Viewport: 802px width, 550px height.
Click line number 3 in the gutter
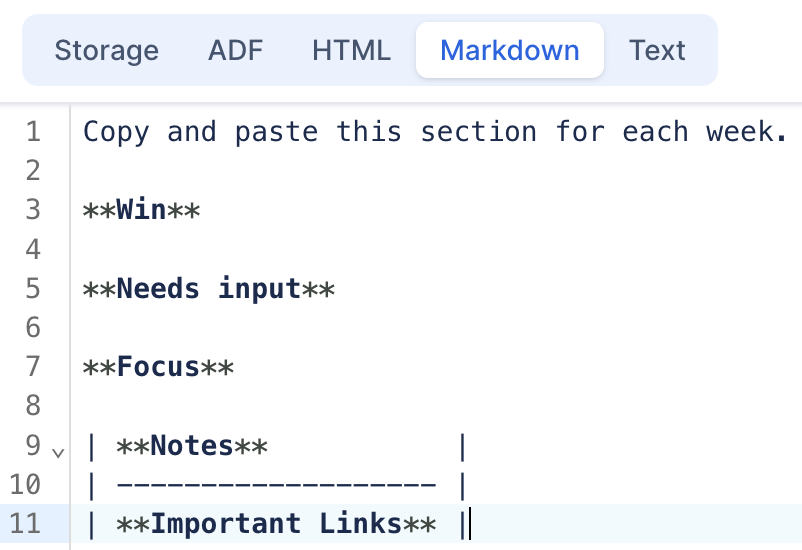[x=33, y=210]
